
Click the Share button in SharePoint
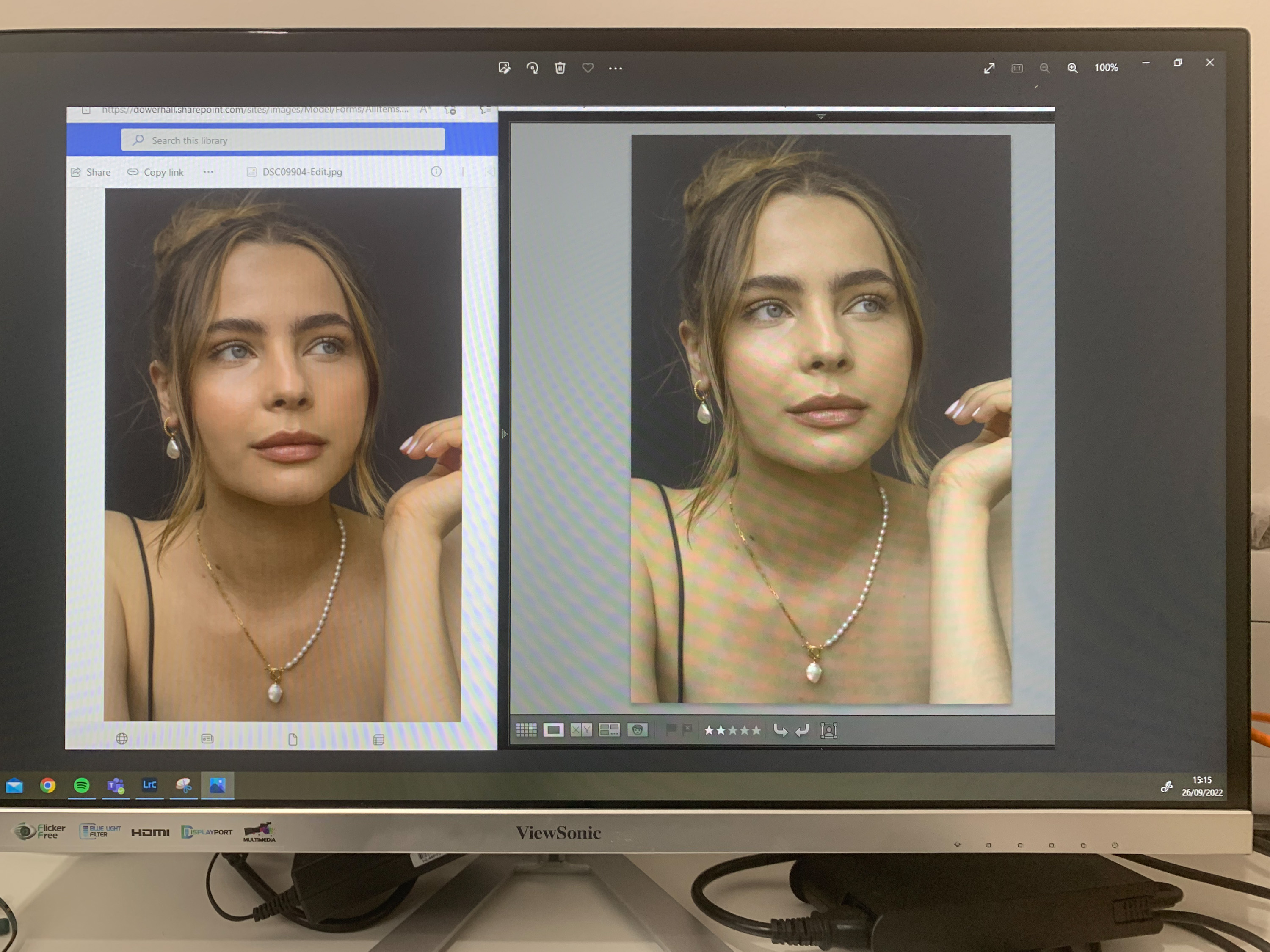tap(91, 172)
